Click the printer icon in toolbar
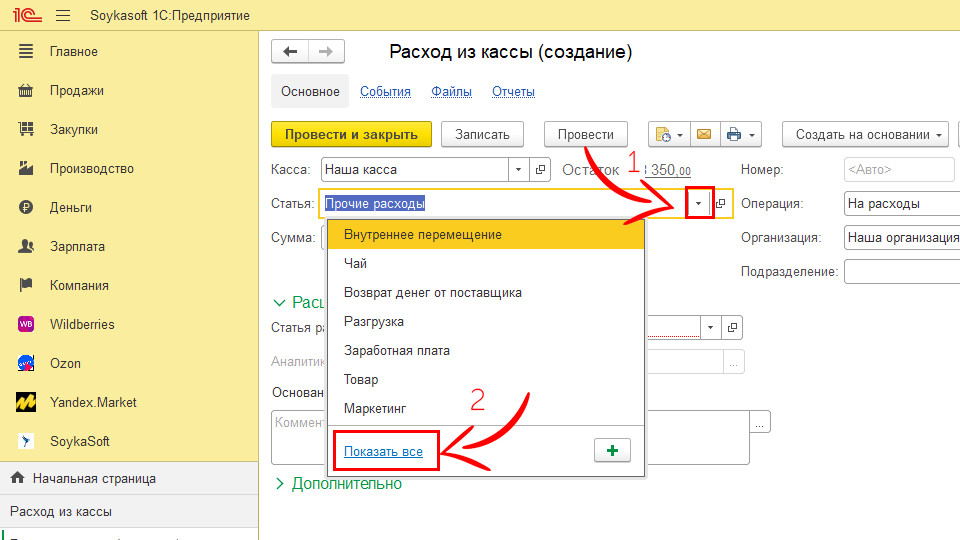The height and width of the screenshot is (540, 960). pyautogui.click(x=734, y=134)
